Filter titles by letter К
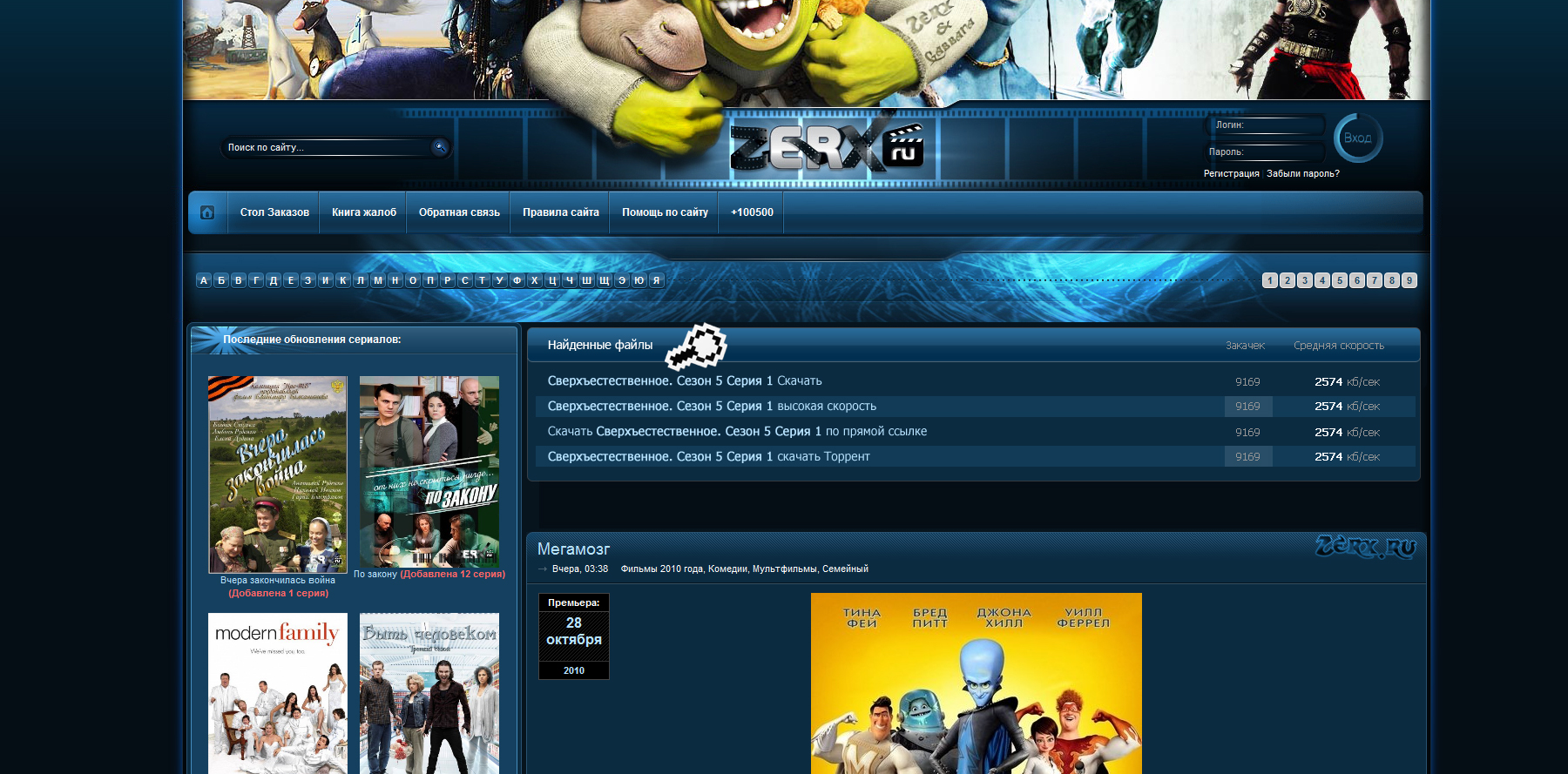Image resolution: width=1568 pixels, height=774 pixels. point(343,280)
